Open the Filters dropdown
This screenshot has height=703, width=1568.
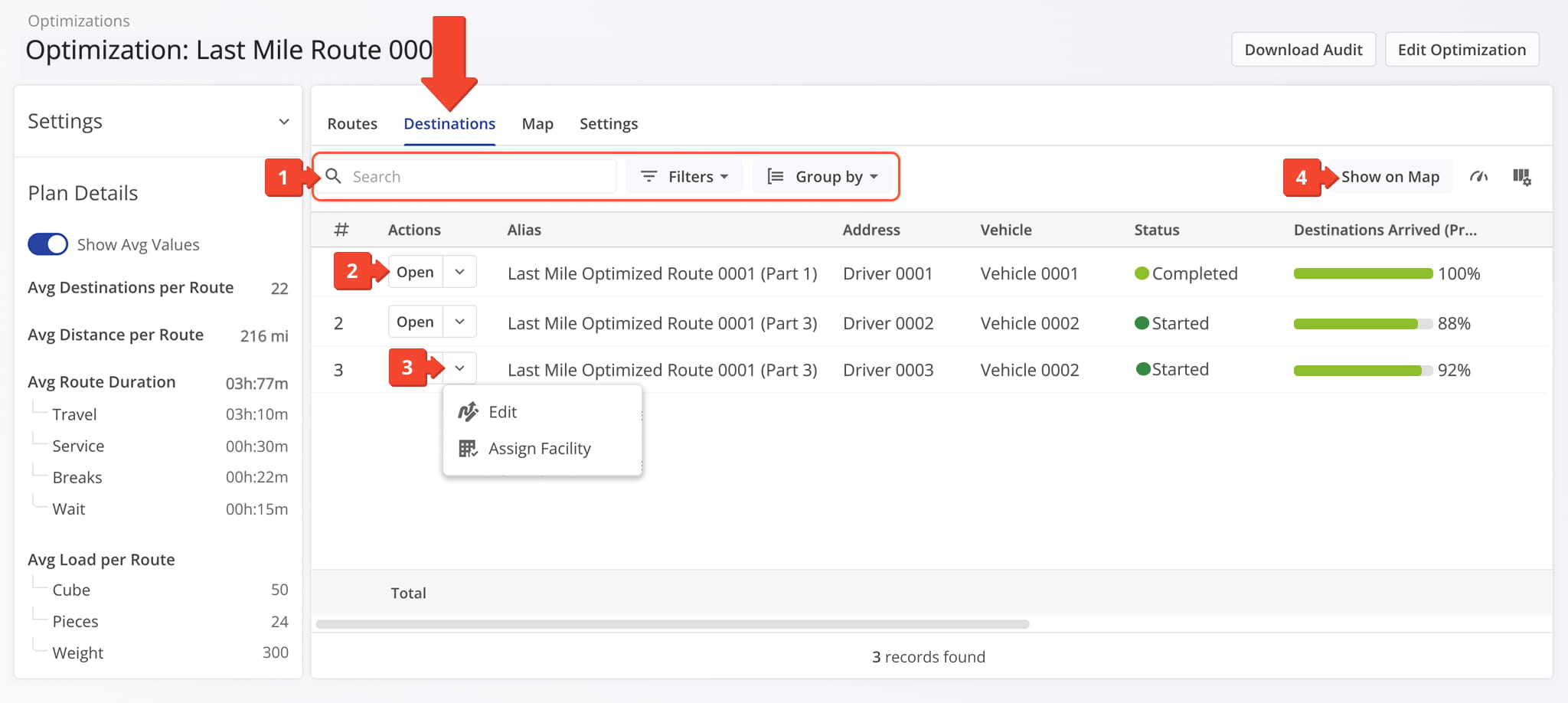(684, 177)
